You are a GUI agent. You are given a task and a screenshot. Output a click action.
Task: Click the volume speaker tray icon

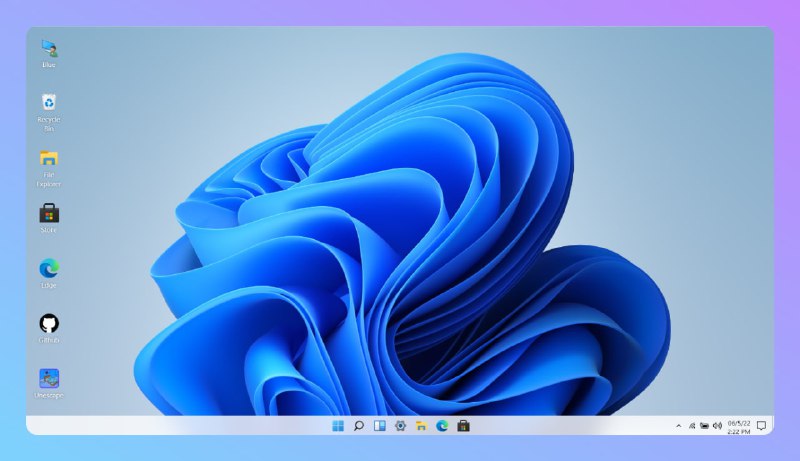[x=717, y=426]
